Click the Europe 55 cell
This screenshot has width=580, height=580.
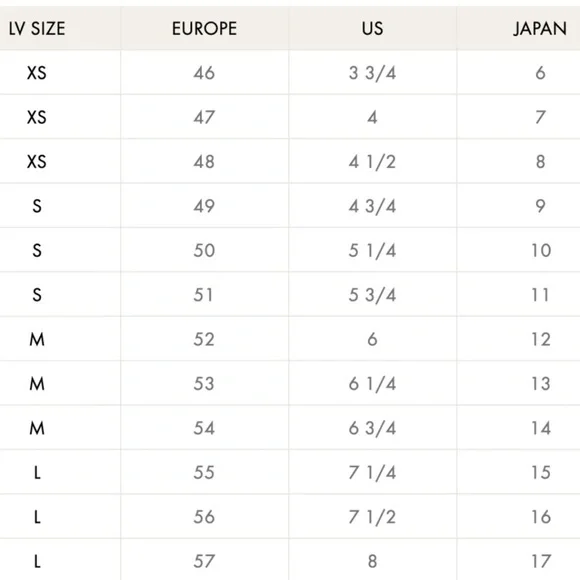(204, 472)
